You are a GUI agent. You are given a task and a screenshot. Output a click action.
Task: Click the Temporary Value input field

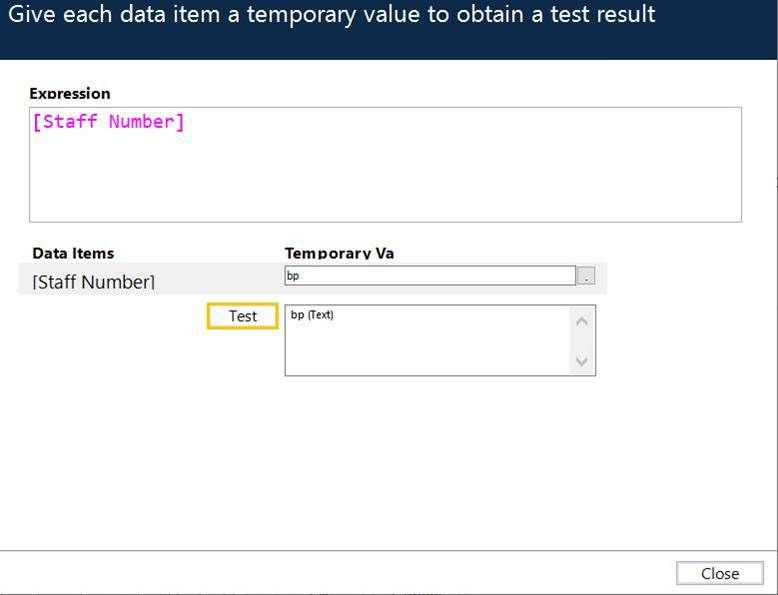(x=430, y=275)
